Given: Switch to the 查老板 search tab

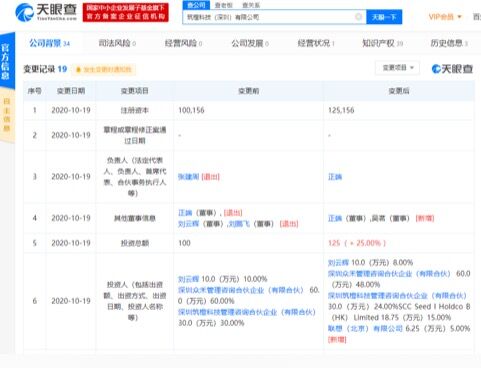Looking at the screenshot, I should [x=223, y=5].
